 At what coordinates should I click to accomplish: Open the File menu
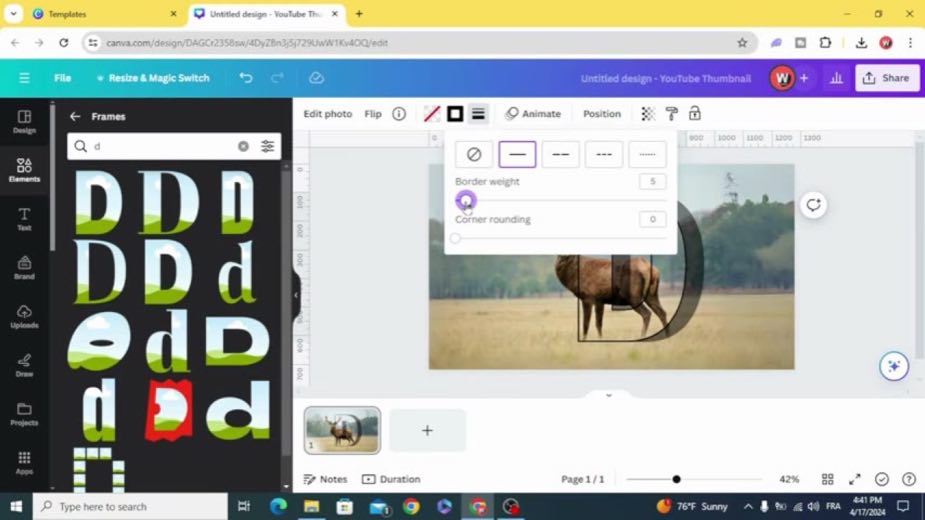point(63,78)
